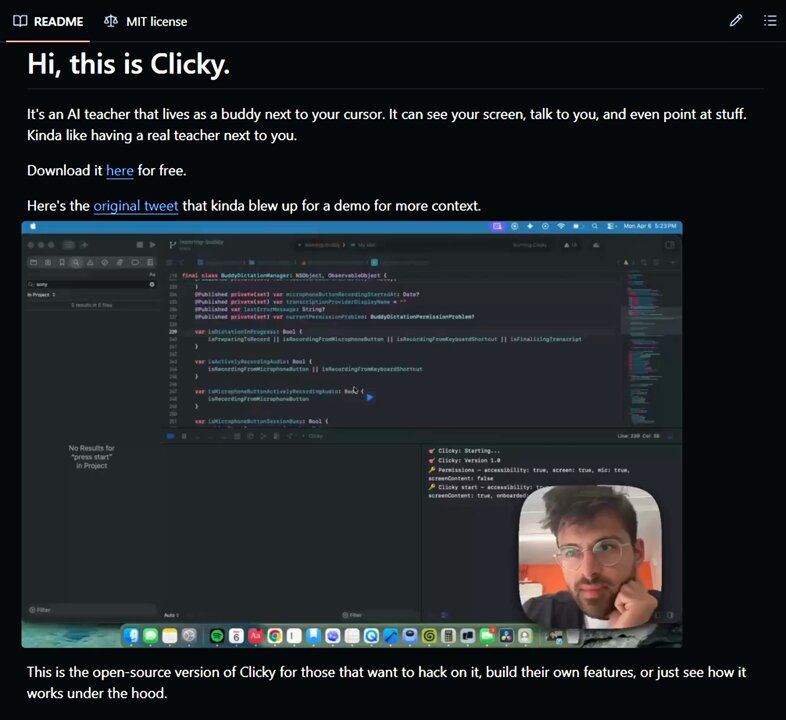The image size is (786, 720).
Task: Open Messages from the Dock
Action: pyautogui.click(x=150, y=636)
